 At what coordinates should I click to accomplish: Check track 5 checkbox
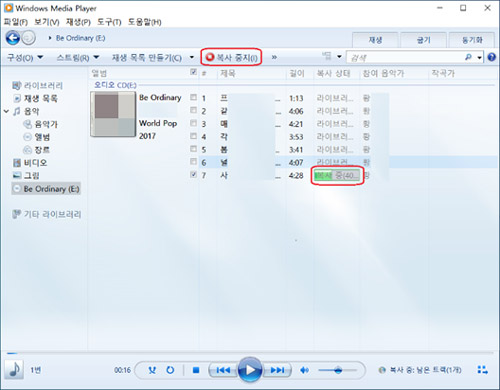(x=193, y=148)
